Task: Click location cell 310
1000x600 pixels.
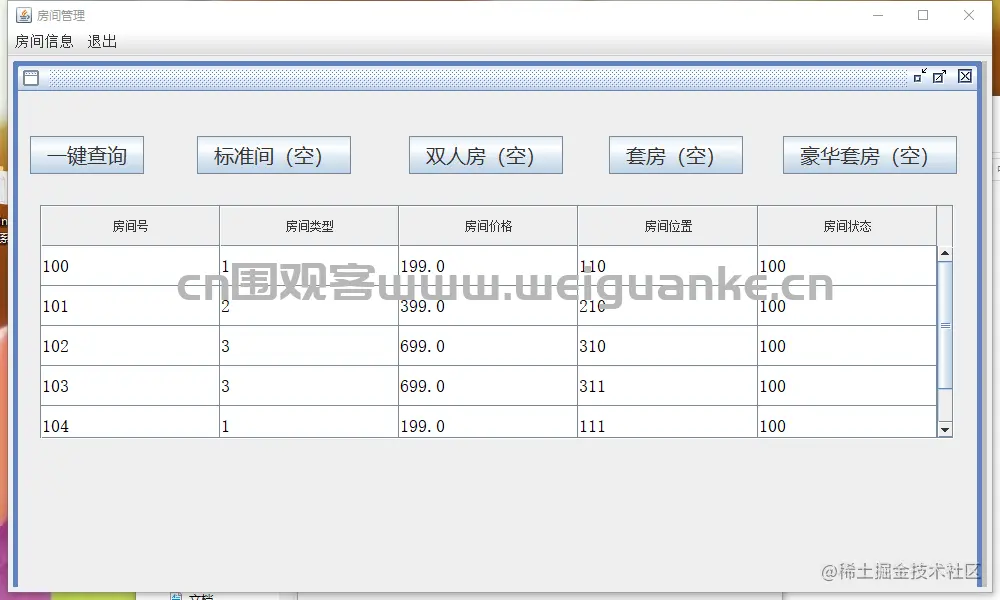Action: pyautogui.click(x=668, y=346)
